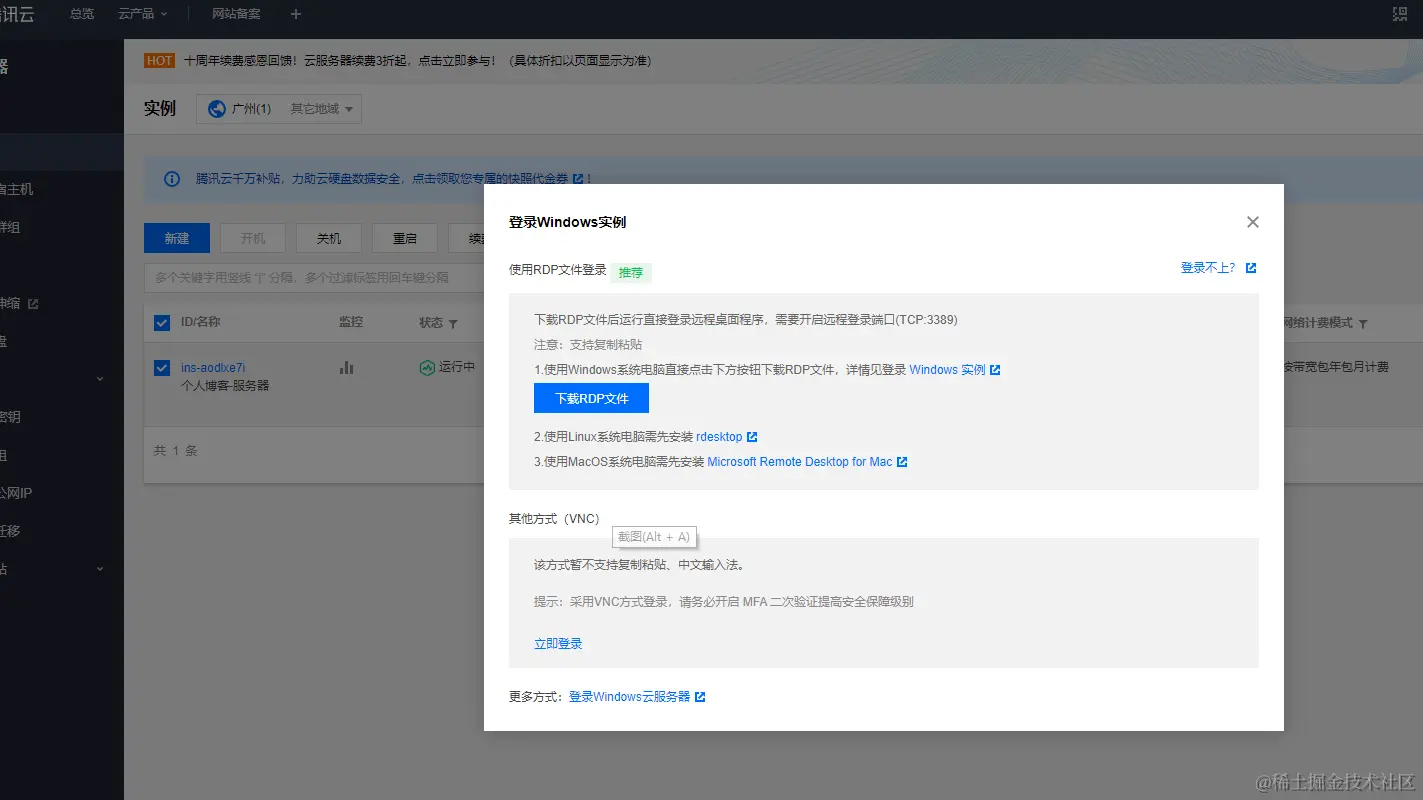1423x800 pixels.
Task: Click the 运行中 status text
Action: 457,367
